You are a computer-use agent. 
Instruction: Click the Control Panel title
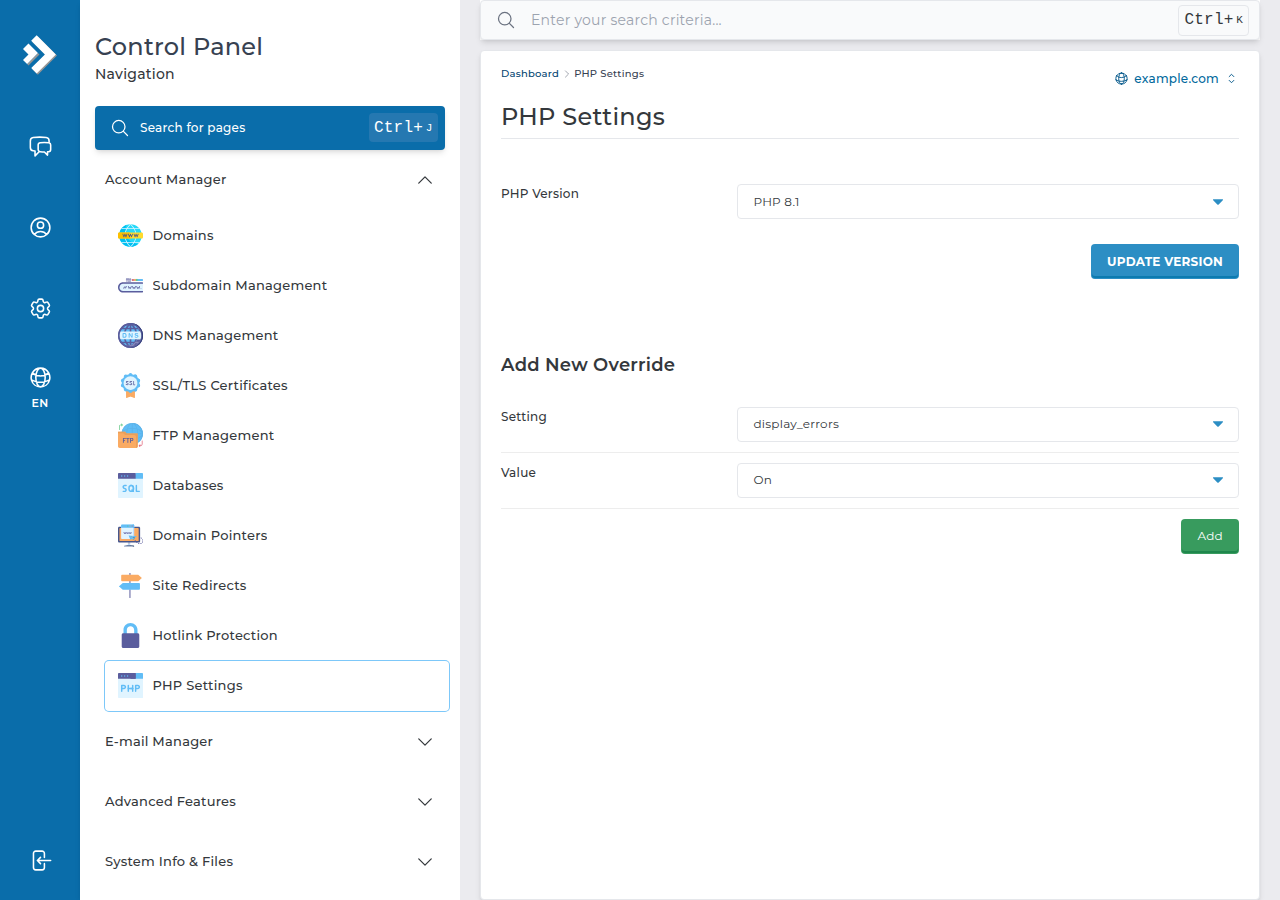point(179,47)
